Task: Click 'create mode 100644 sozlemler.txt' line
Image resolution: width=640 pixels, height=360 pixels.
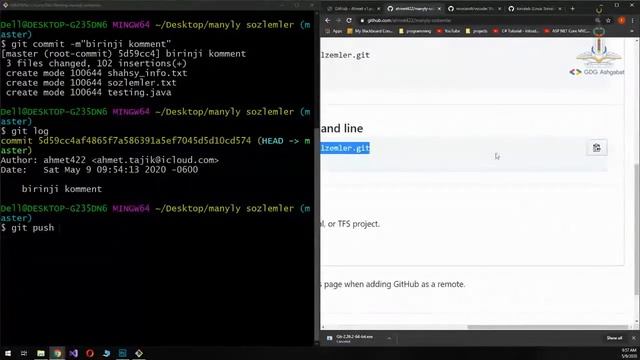Action: click(x=91, y=83)
